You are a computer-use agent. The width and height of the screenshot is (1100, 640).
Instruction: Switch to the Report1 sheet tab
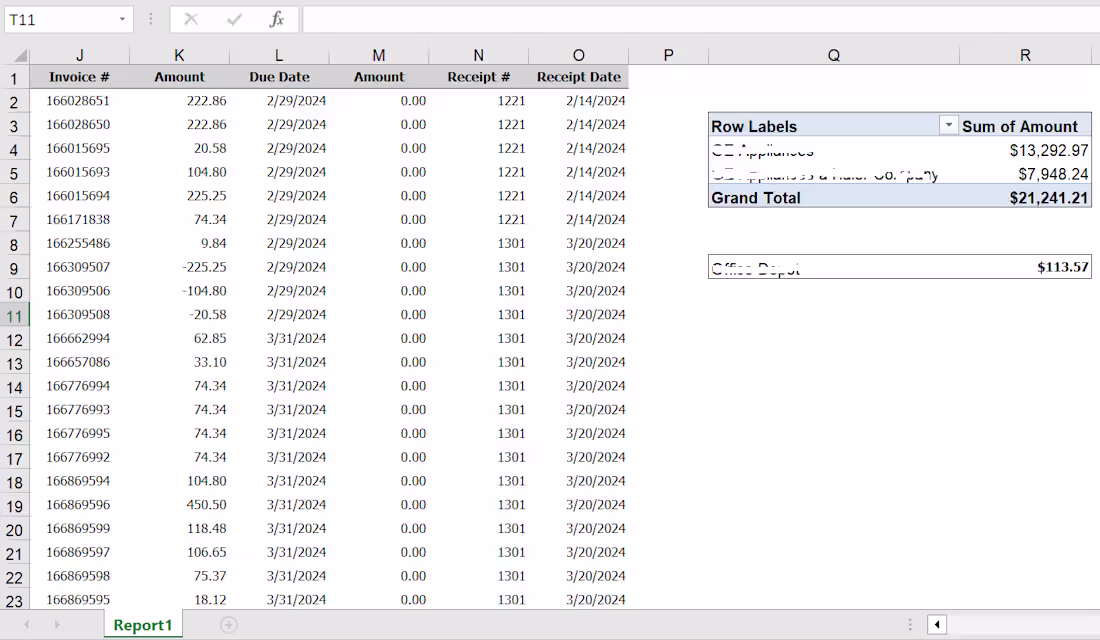(x=142, y=624)
